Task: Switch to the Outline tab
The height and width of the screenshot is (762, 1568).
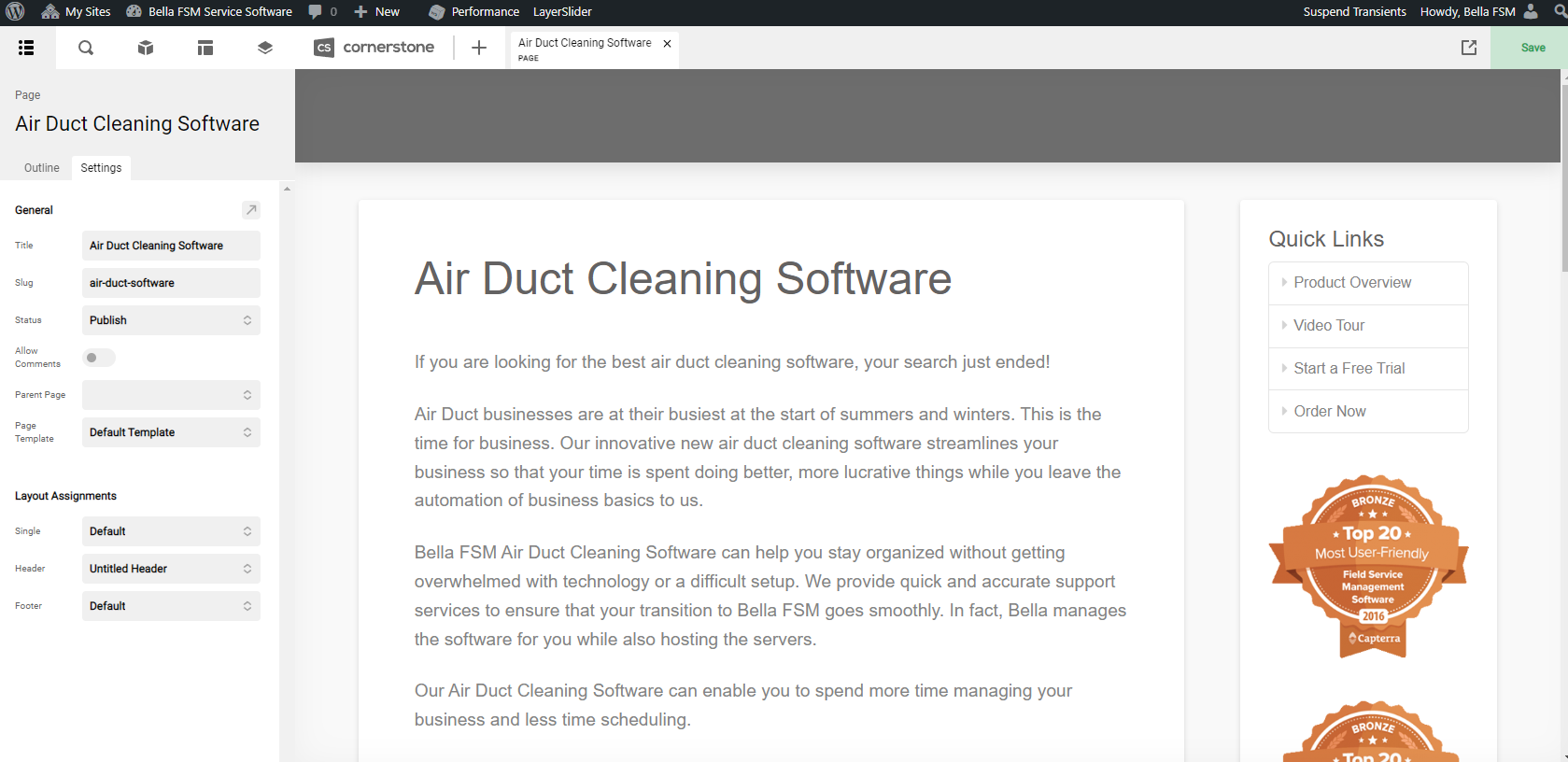Action: [x=42, y=168]
